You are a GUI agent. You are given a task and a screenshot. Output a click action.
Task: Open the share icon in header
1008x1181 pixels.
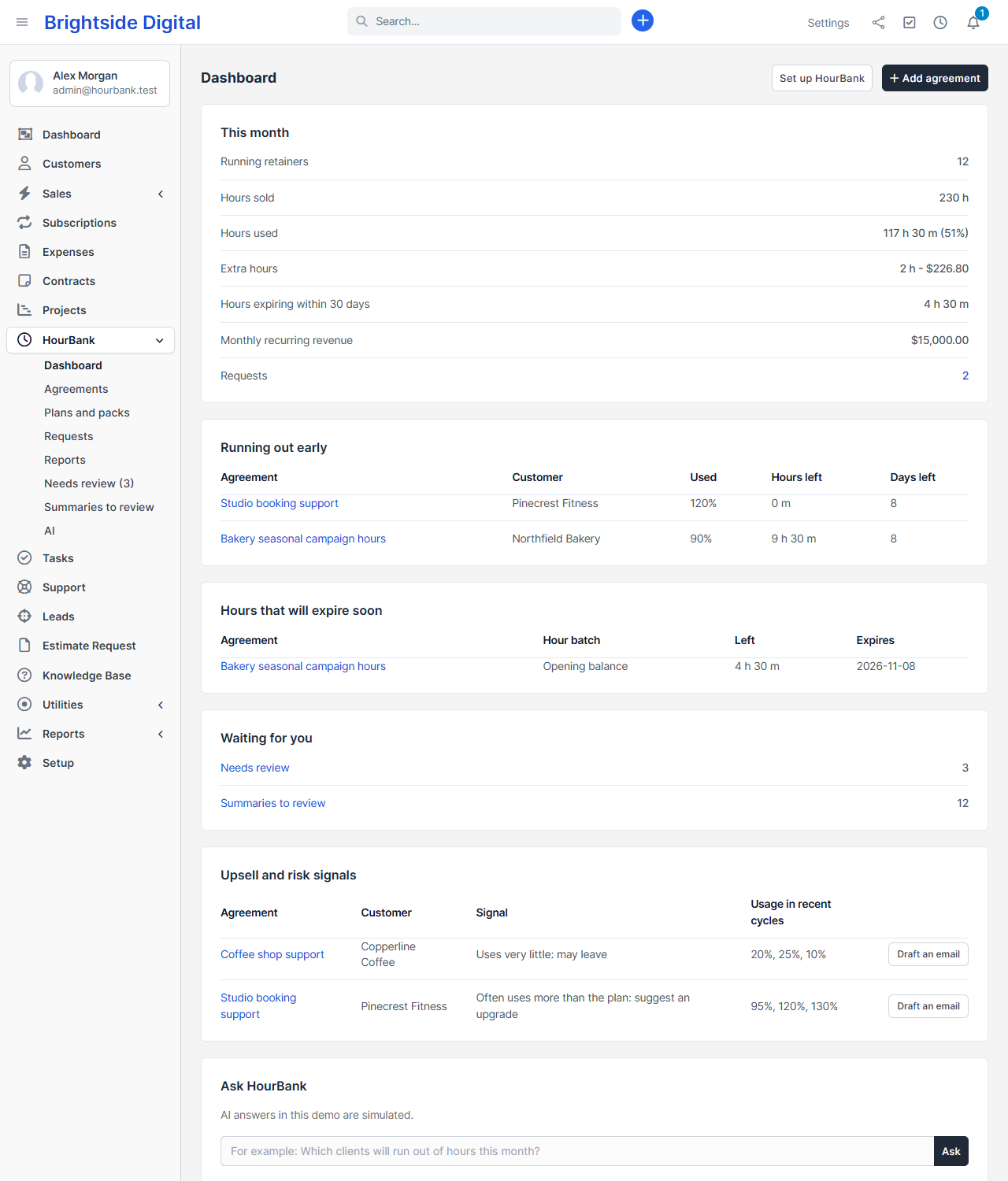(x=878, y=23)
